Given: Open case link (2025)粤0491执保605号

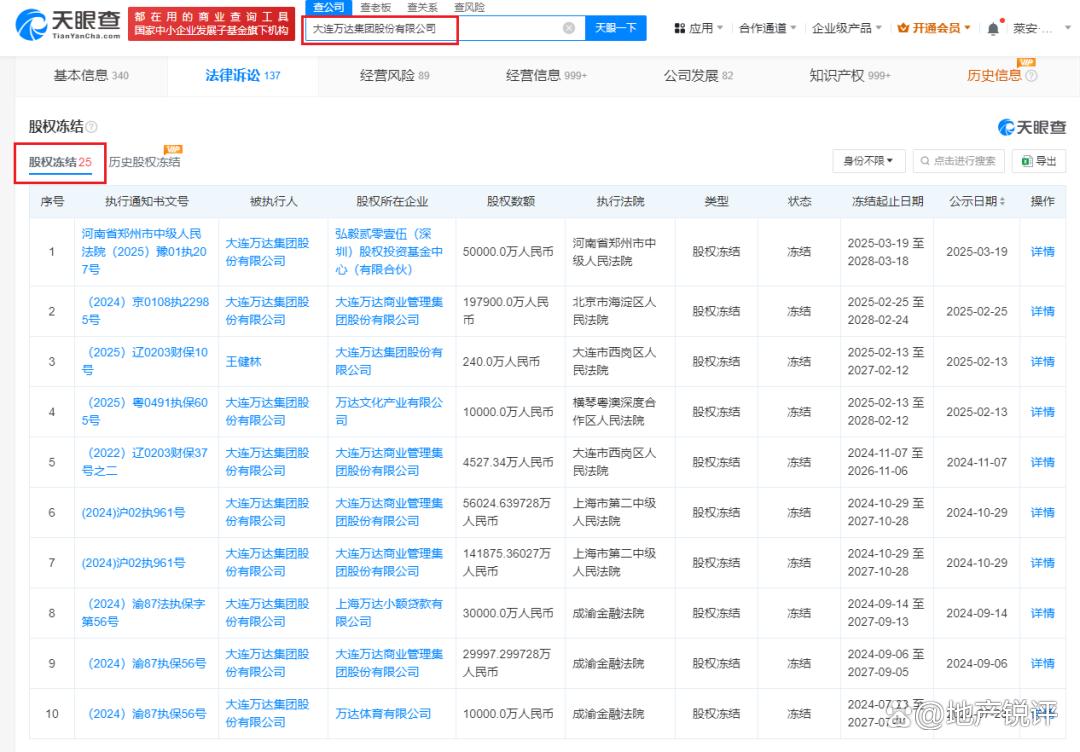Looking at the screenshot, I should [145, 412].
